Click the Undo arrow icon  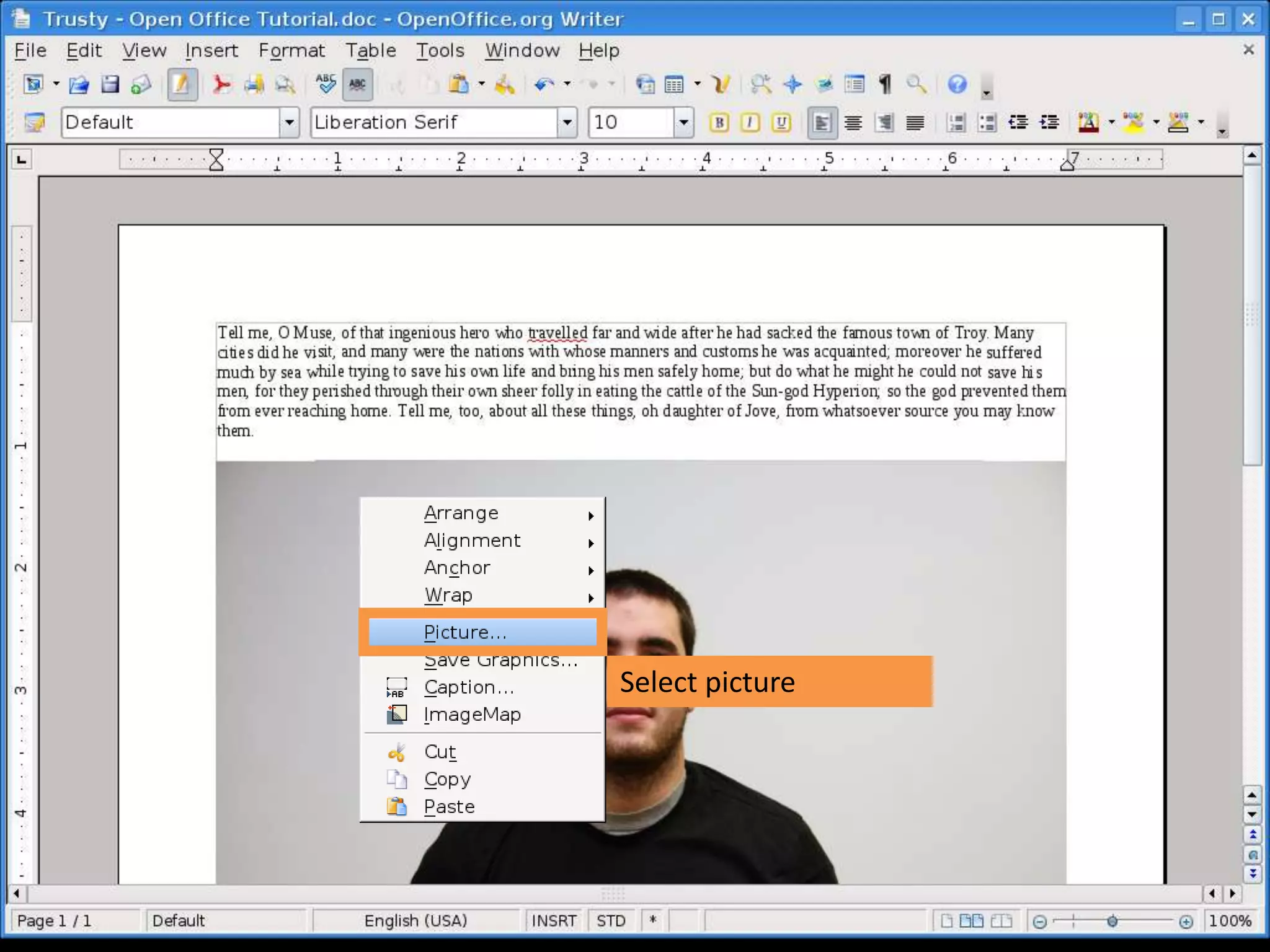544,84
